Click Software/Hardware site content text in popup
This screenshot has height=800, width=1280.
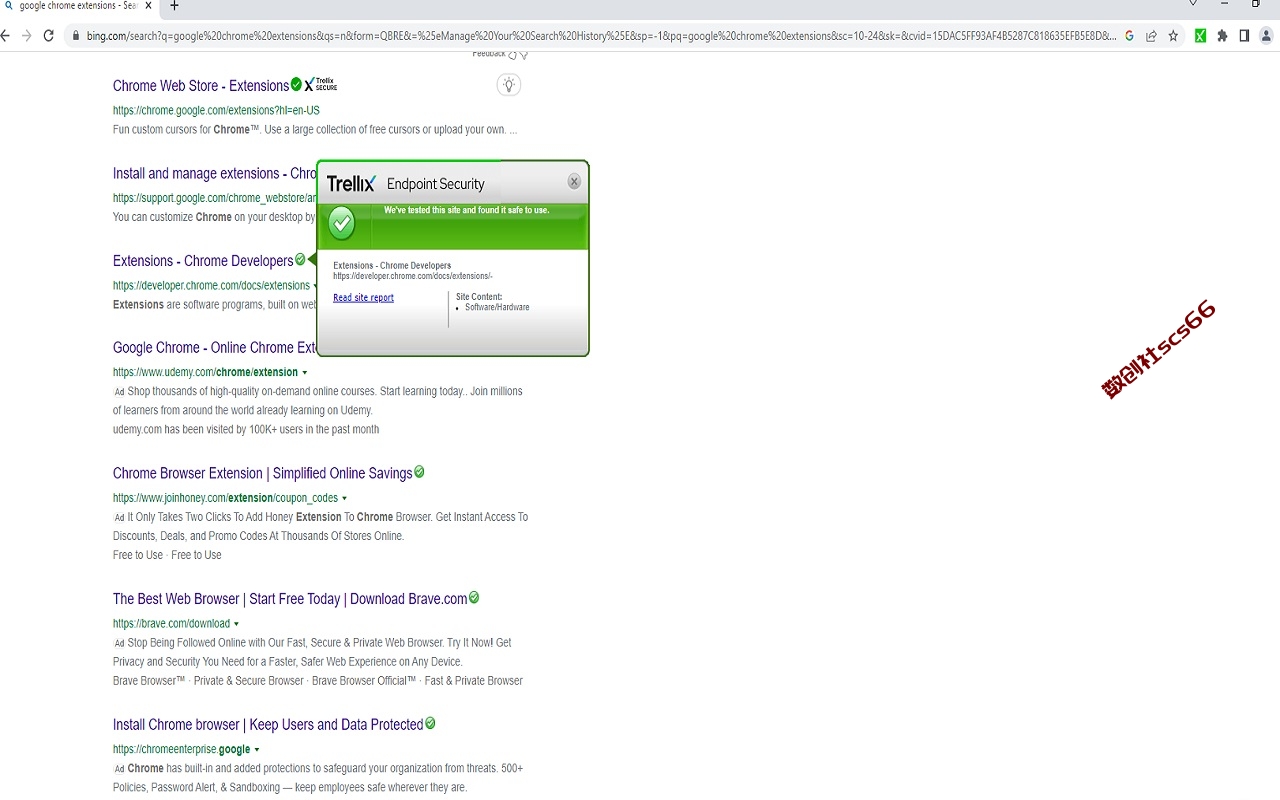pyautogui.click(x=497, y=307)
